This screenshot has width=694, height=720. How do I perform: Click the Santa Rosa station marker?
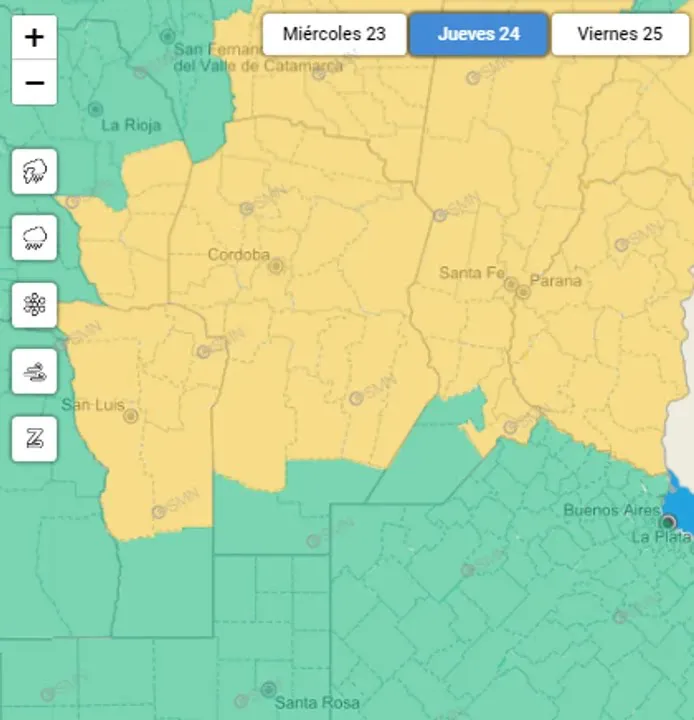268,689
